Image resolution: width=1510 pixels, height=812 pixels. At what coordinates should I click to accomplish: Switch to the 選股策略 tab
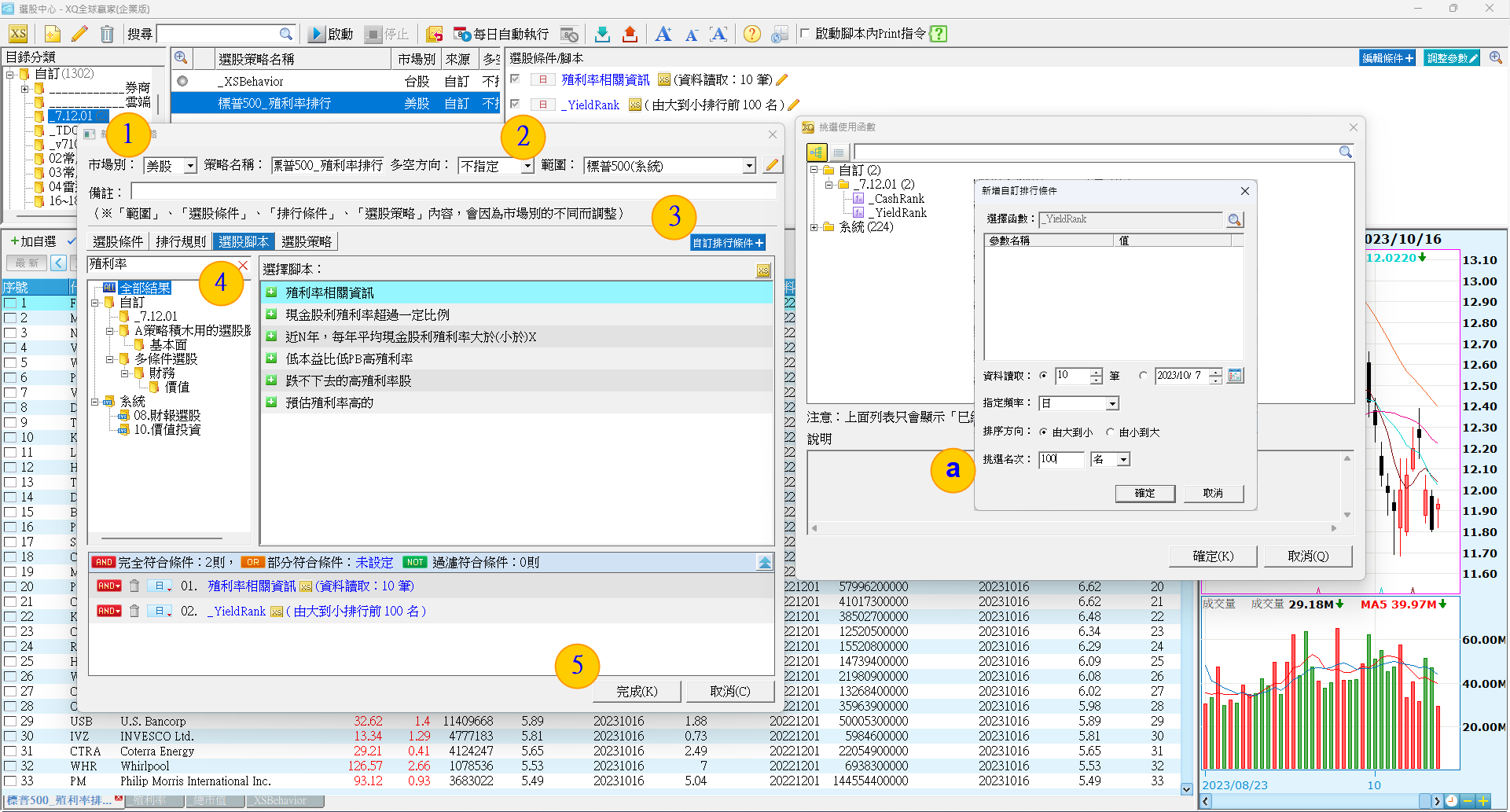pyautogui.click(x=307, y=242)
